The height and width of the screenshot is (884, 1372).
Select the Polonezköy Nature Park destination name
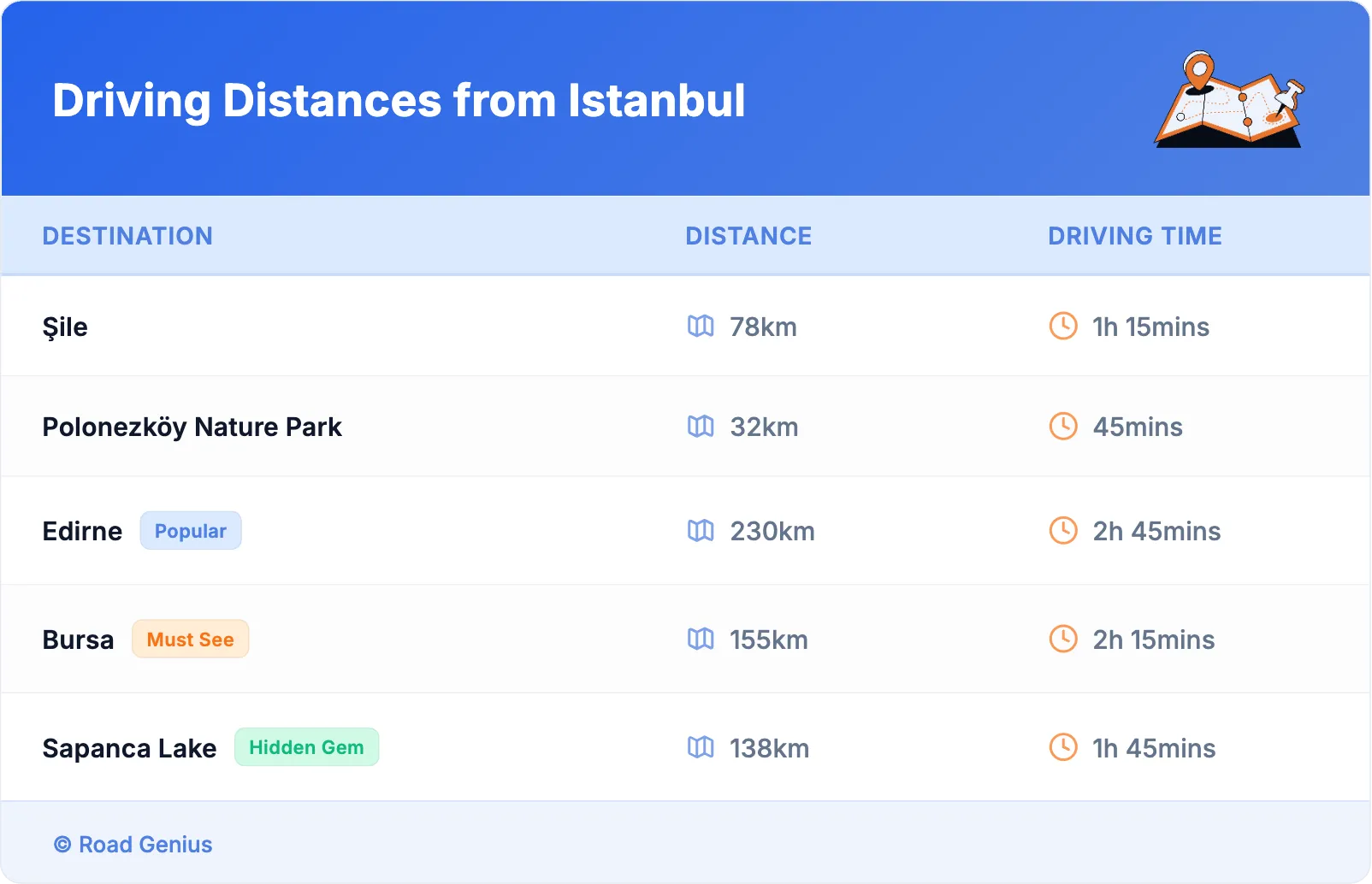pos(192,427)
